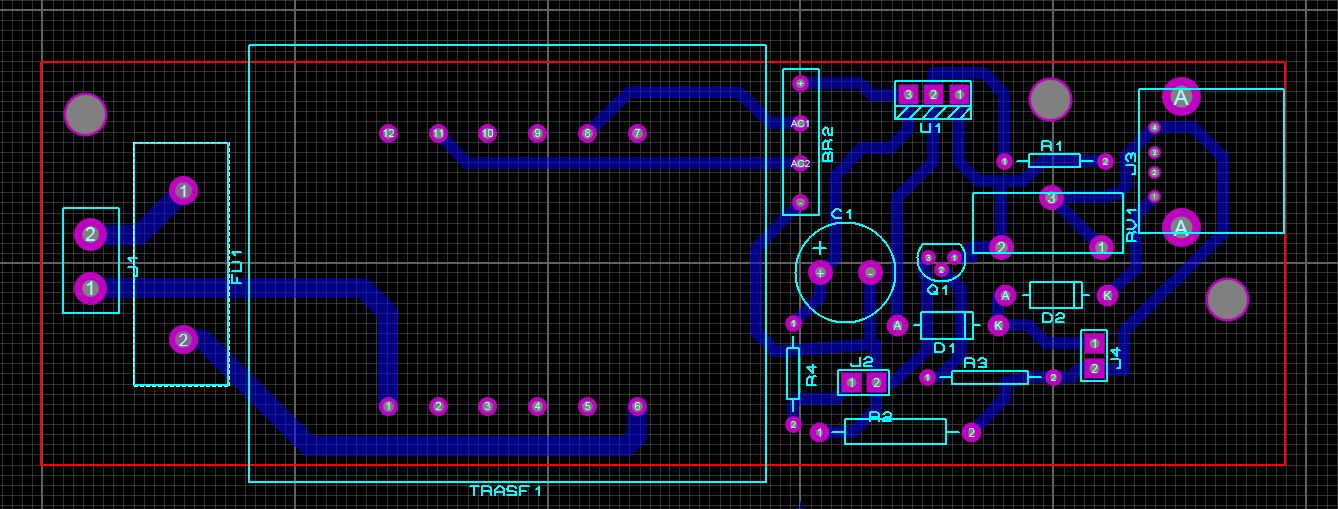This screenshot has height=509, width=1338.
Task: Select the AC1 pad of bridge BR2
Action: click(x=800, y=124)
